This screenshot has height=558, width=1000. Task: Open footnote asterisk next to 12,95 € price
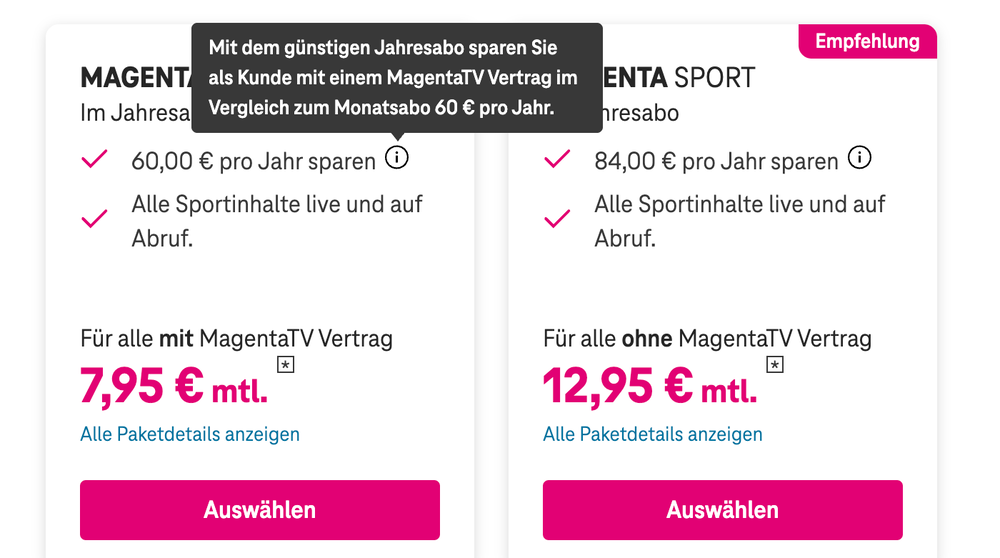[774, 365]
